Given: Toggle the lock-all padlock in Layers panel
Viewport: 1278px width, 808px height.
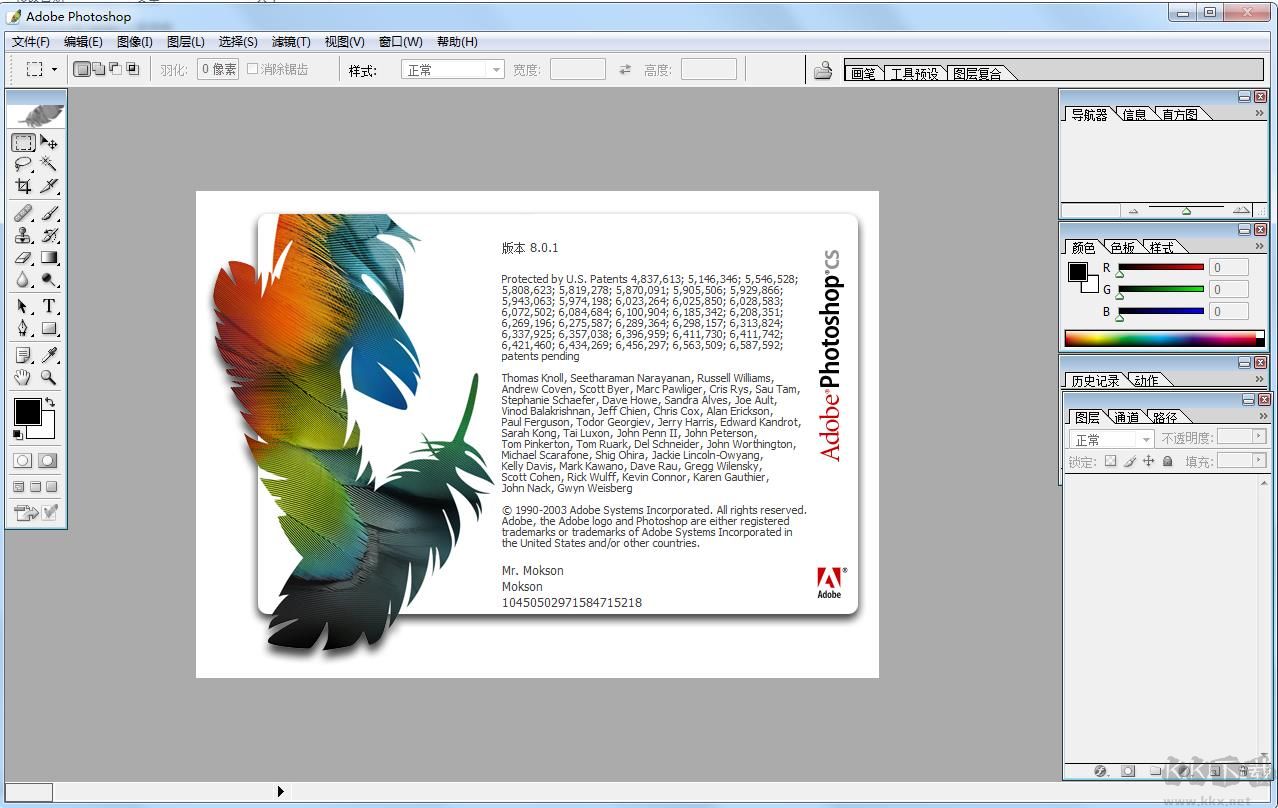Looking at the screenshot, I should [1167, 461].
